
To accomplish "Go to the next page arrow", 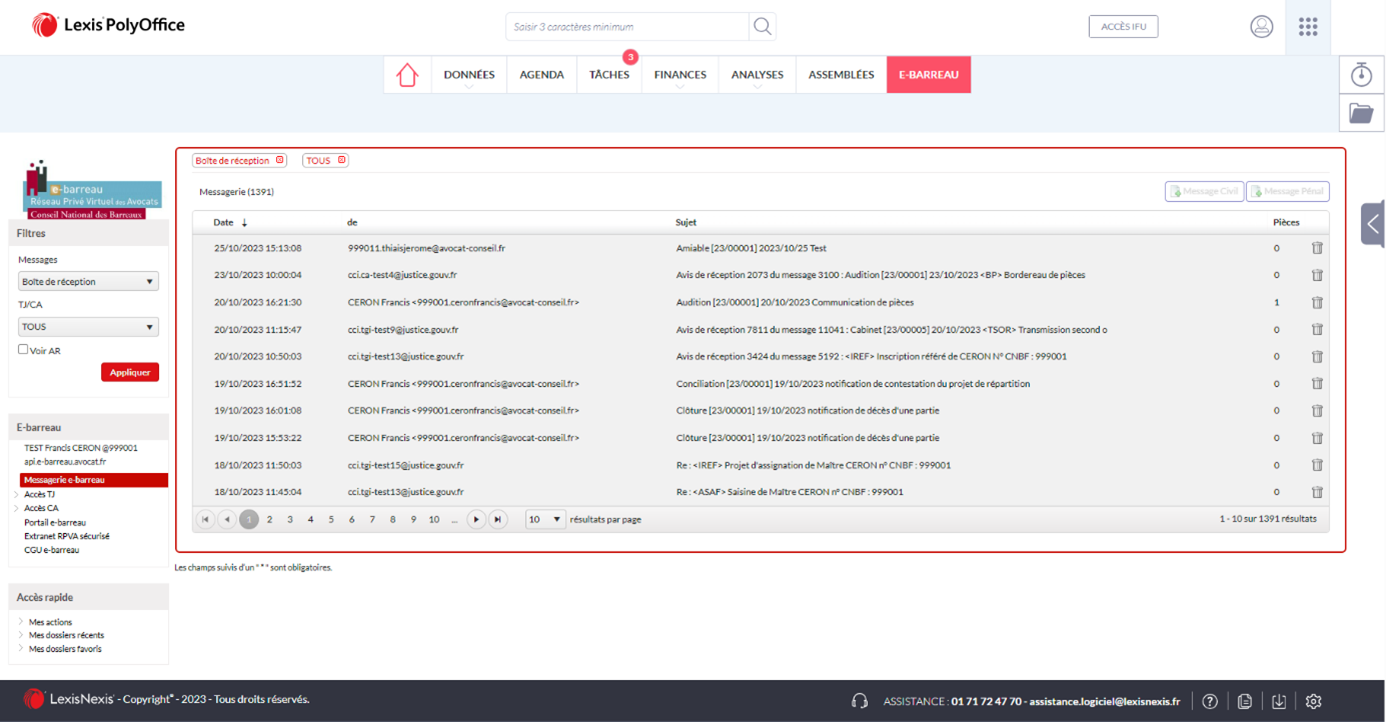I will pyautogui.click(x=476, y=519).
